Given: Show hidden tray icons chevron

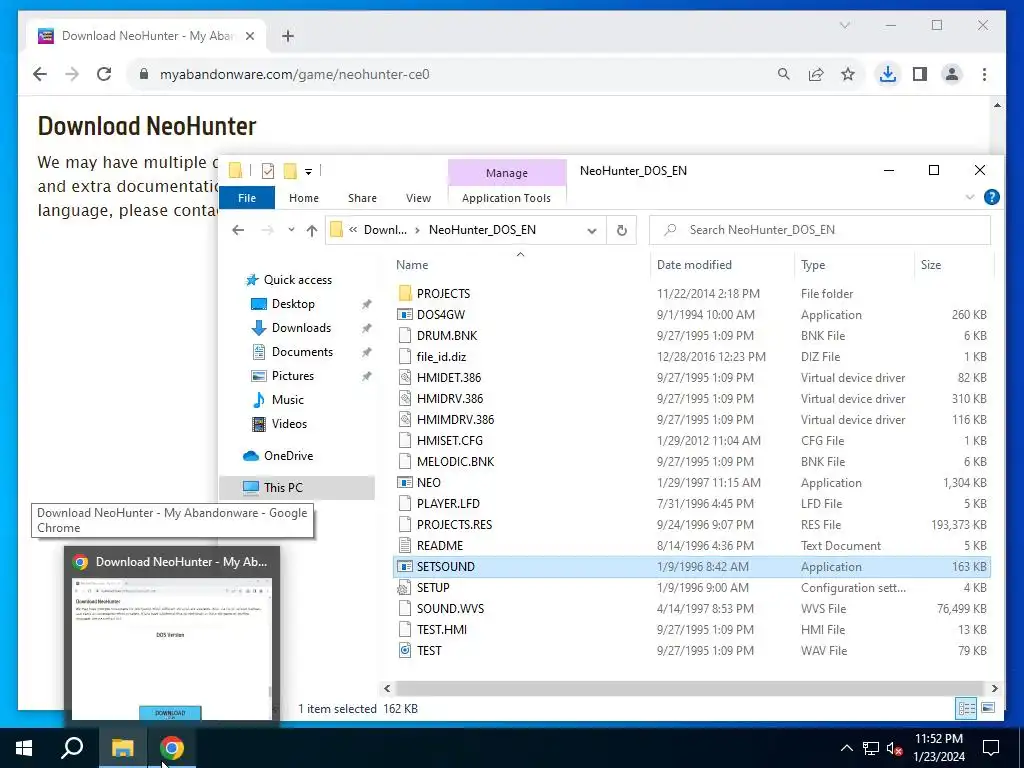Looking at the screenshot, I should pyautogui.click(x=846, y=748).
